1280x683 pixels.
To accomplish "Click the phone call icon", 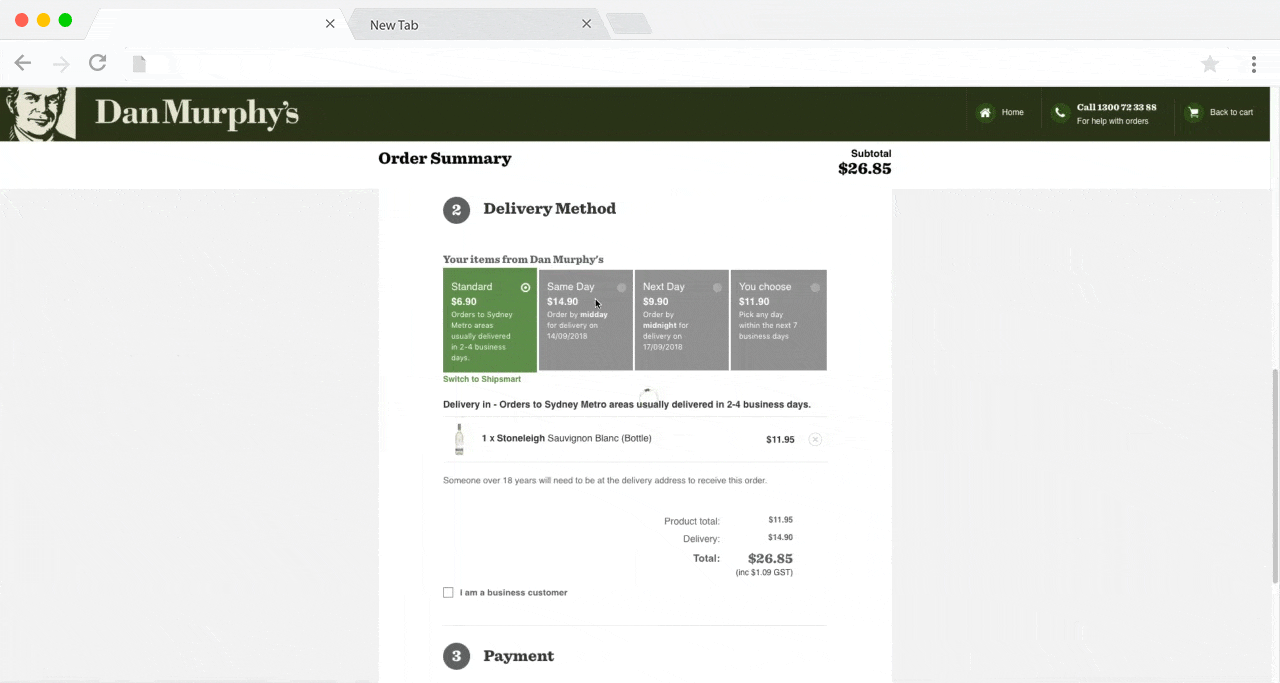I will click(x=1060, y=113).
